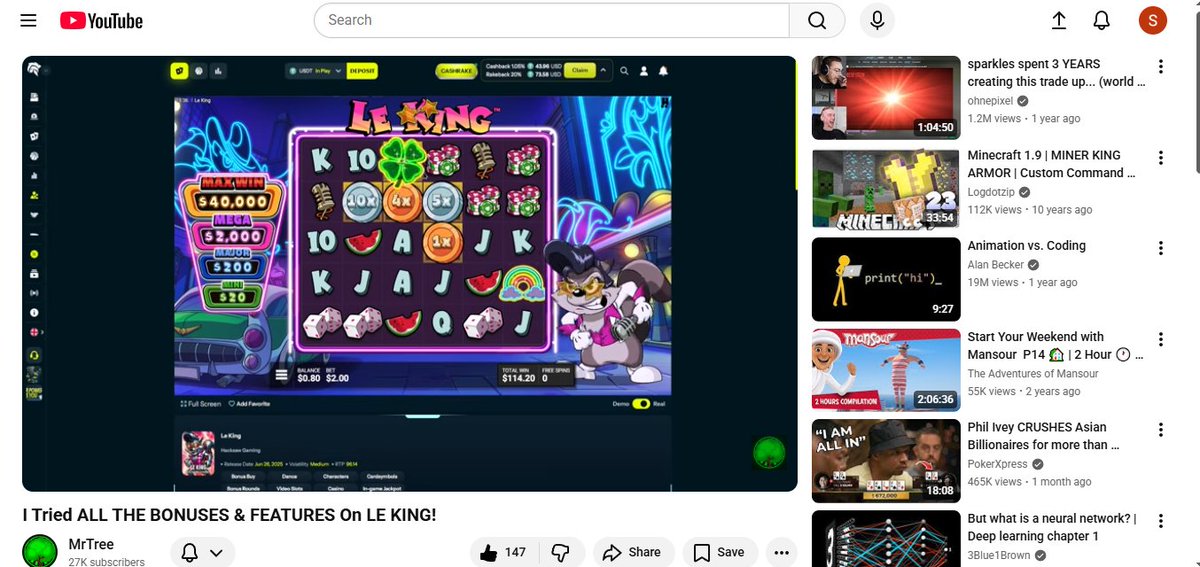This screenshot has width=1200, height=567.
Task: Open the PokerXpress channel name
Action: [998, 465]
